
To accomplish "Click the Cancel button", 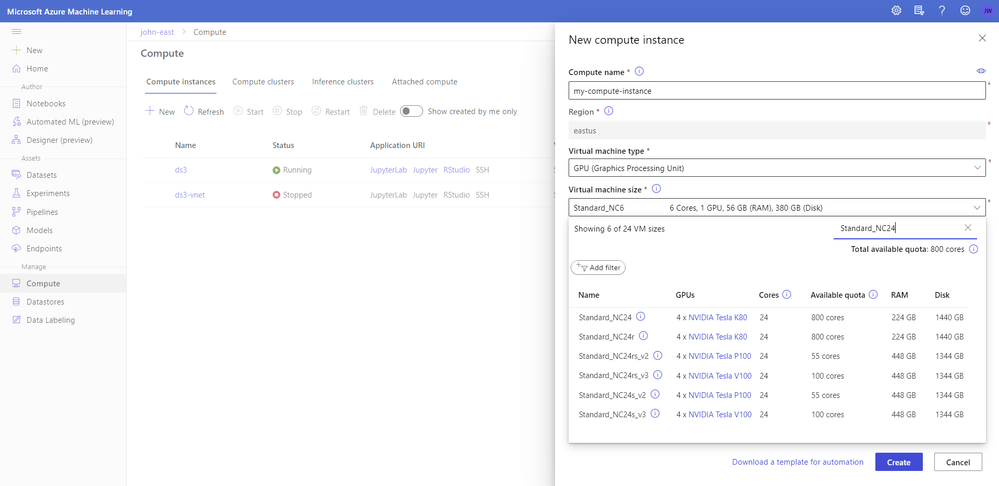I will pyautogui.click(x=958, y=462).
